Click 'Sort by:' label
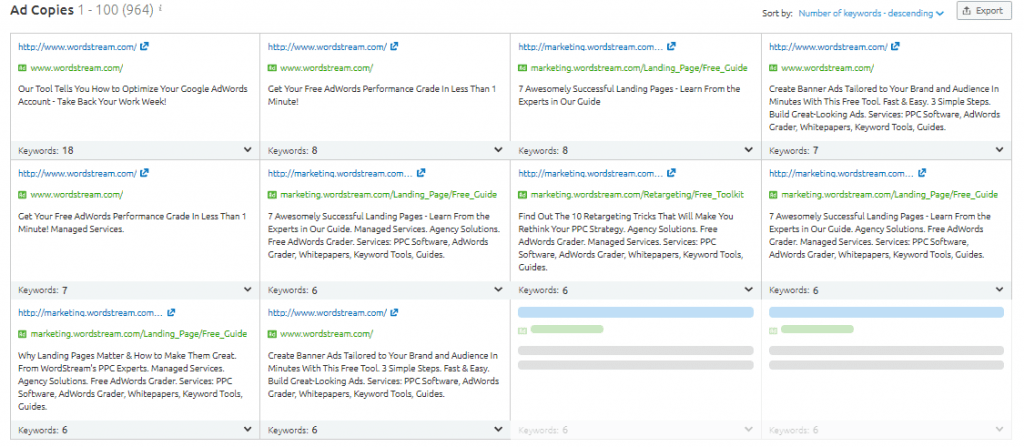The height and width of the screenshot is (447, 1024). (777, 13)
